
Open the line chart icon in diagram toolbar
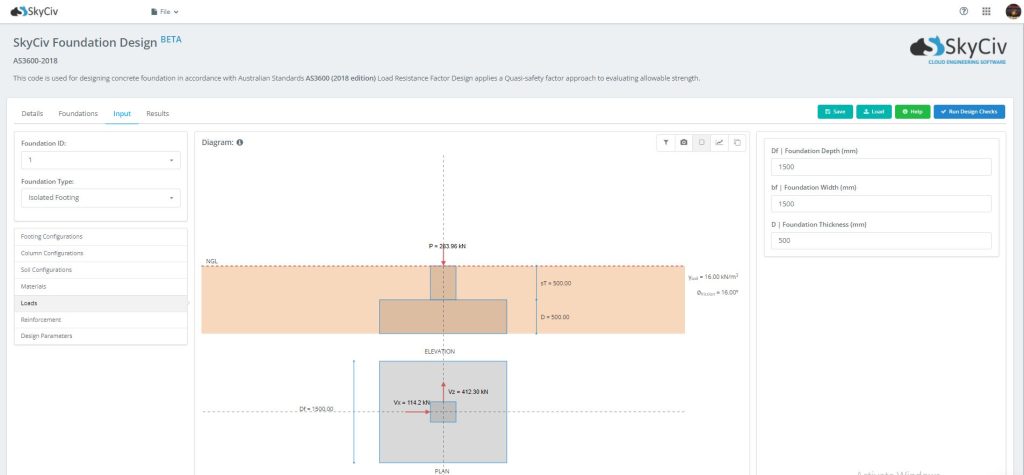pyautogui.click(x=719, y=142)
